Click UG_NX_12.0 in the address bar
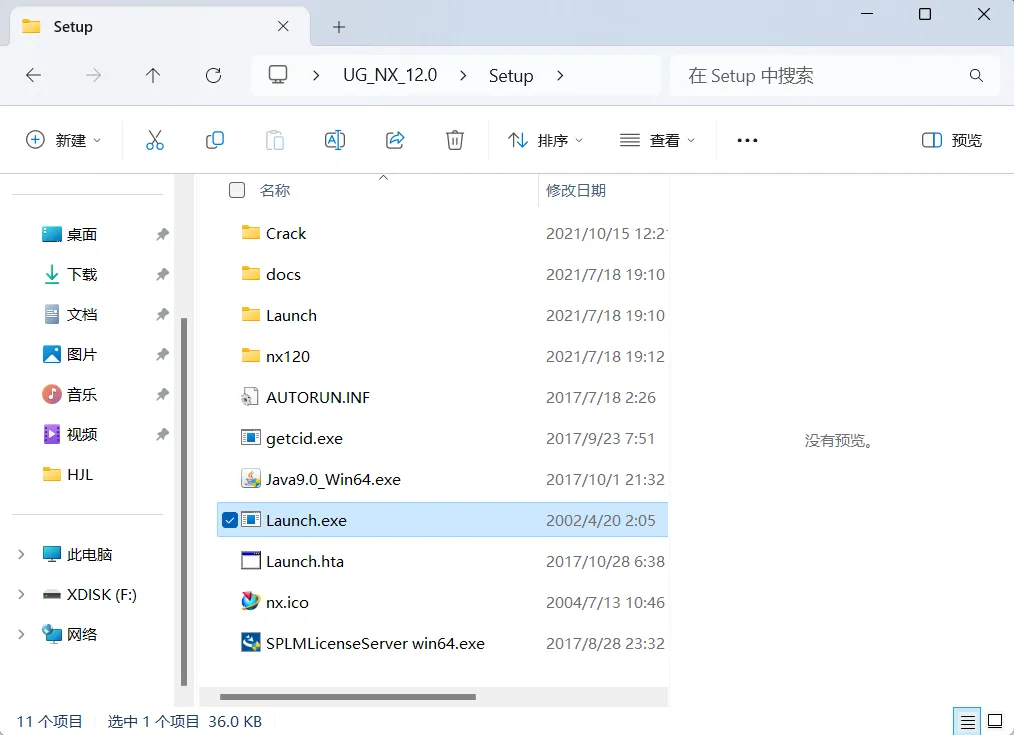1014x735 pixels. point(390,75)
